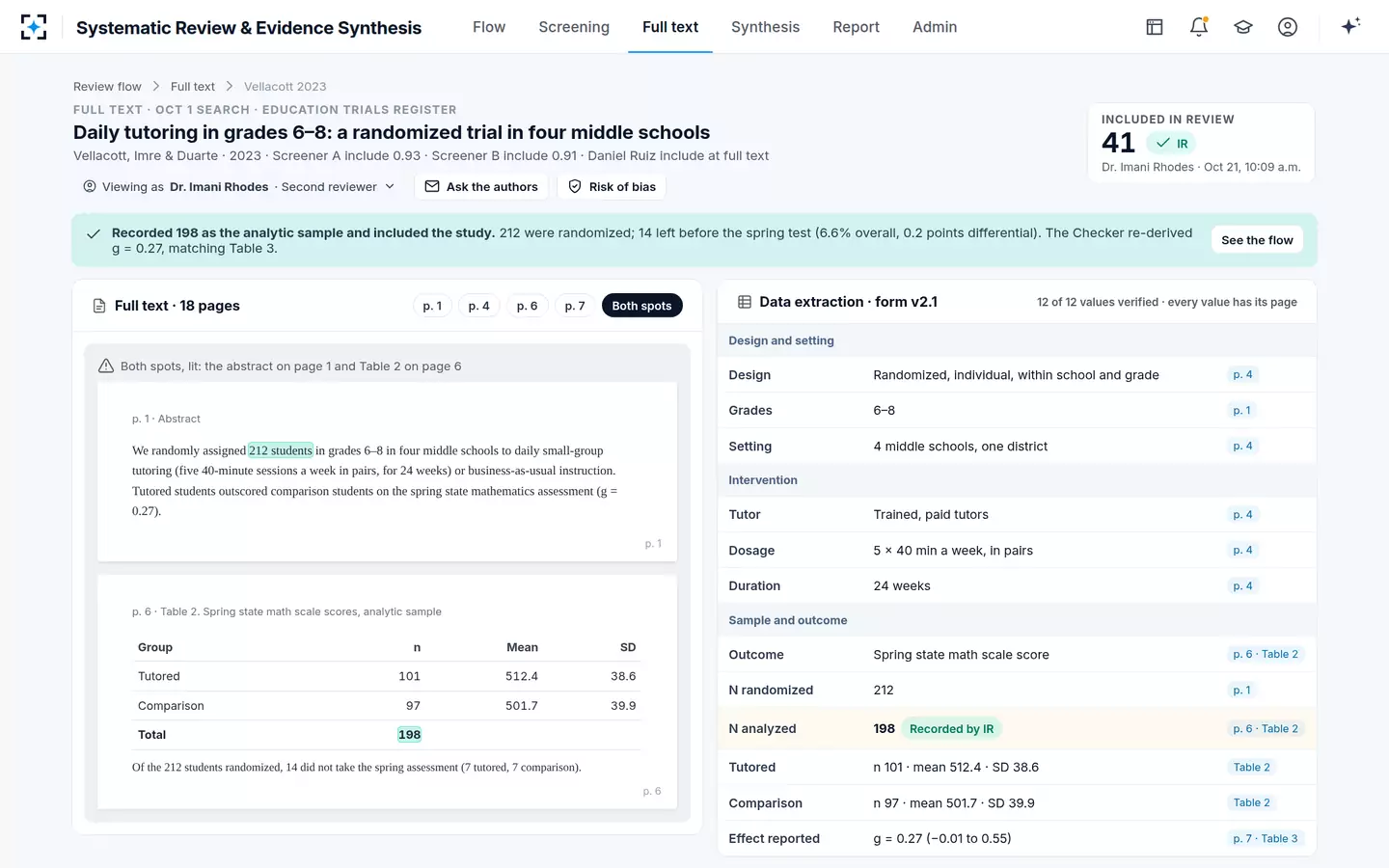Click the included count 41

pyautogui.click(x=1118, y=143)
